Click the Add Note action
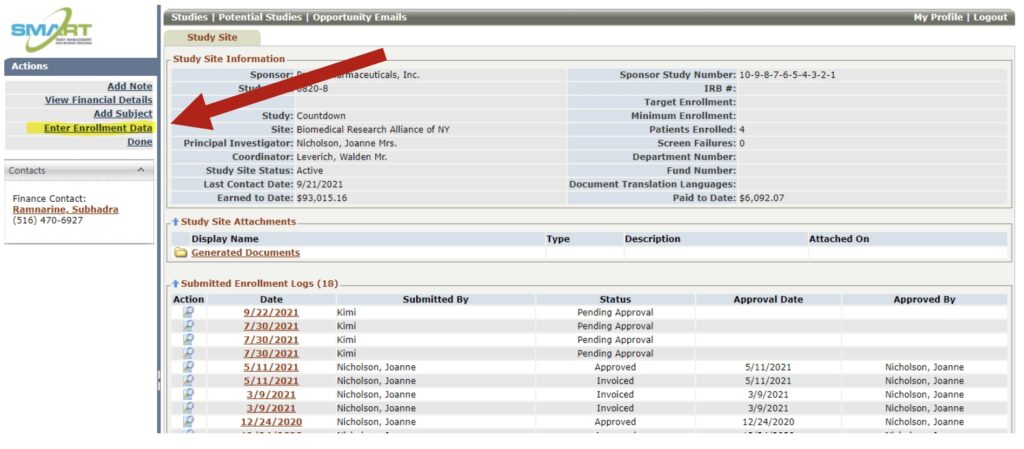Image resolution: width=1024 pixels, height=449 pixels. pyautogui.click(x=130, y=87)
